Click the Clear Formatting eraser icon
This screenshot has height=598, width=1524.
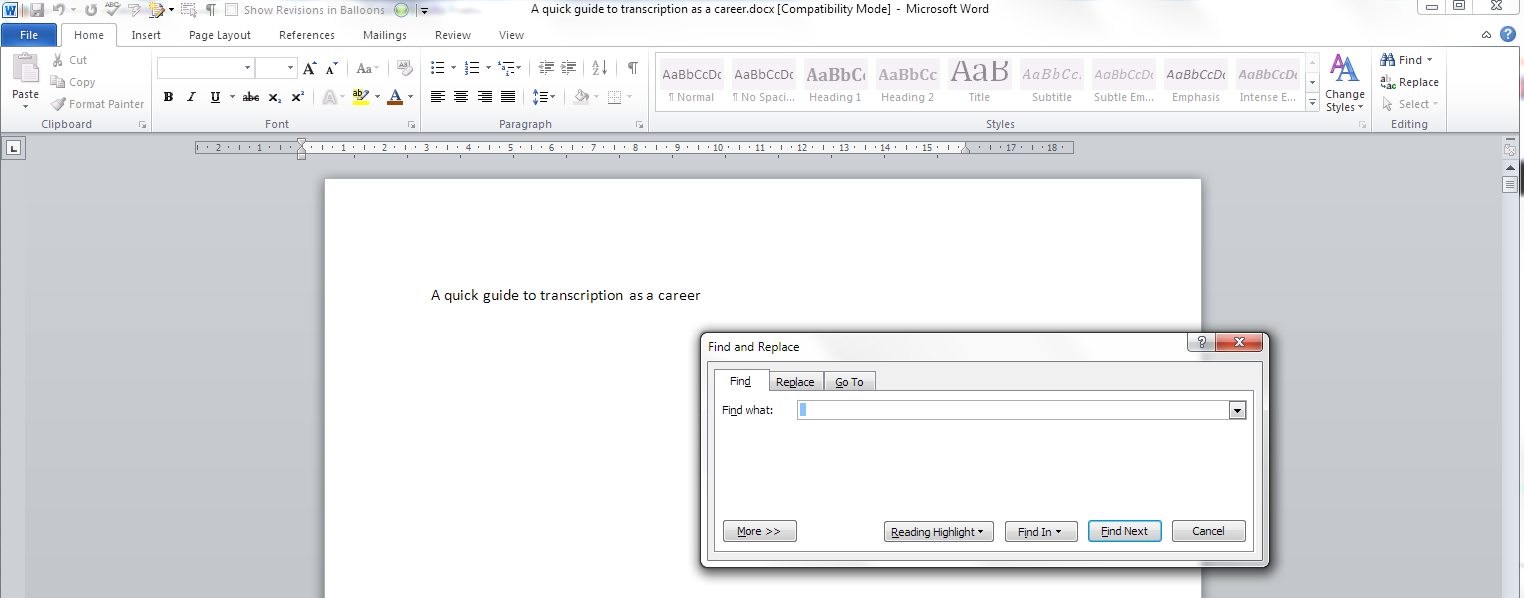tap(405, 68)
